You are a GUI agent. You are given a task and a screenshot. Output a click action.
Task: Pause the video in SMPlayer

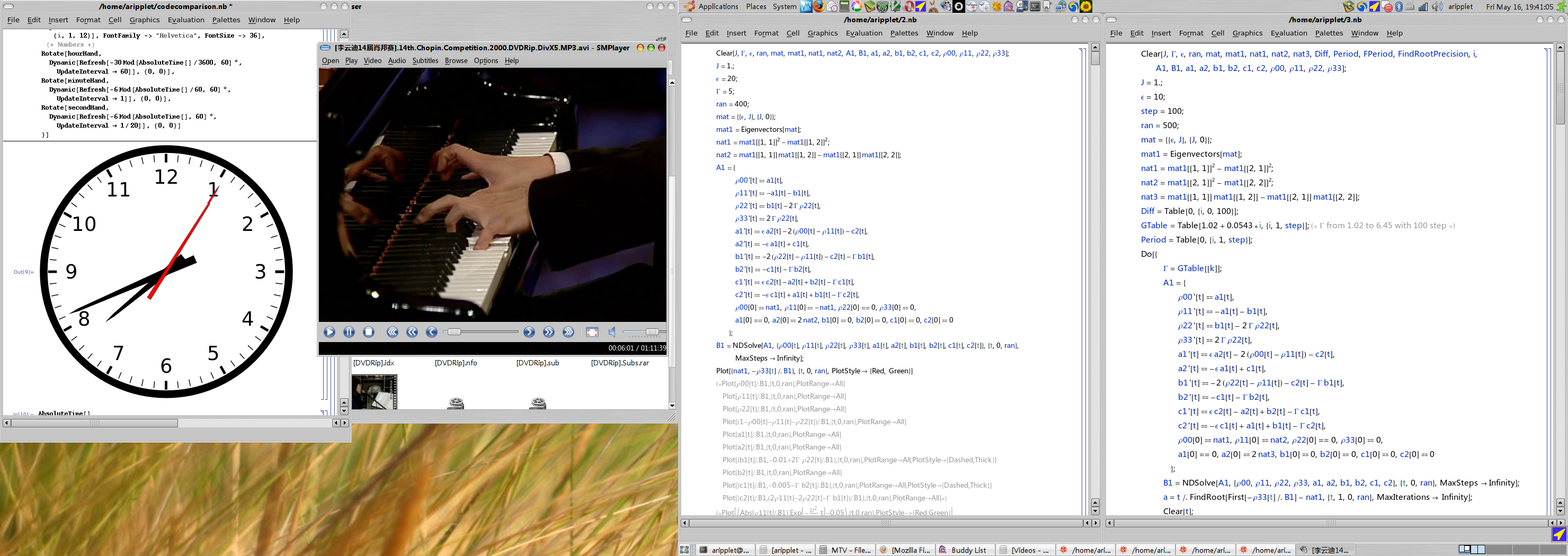click(x=349, y=332)
